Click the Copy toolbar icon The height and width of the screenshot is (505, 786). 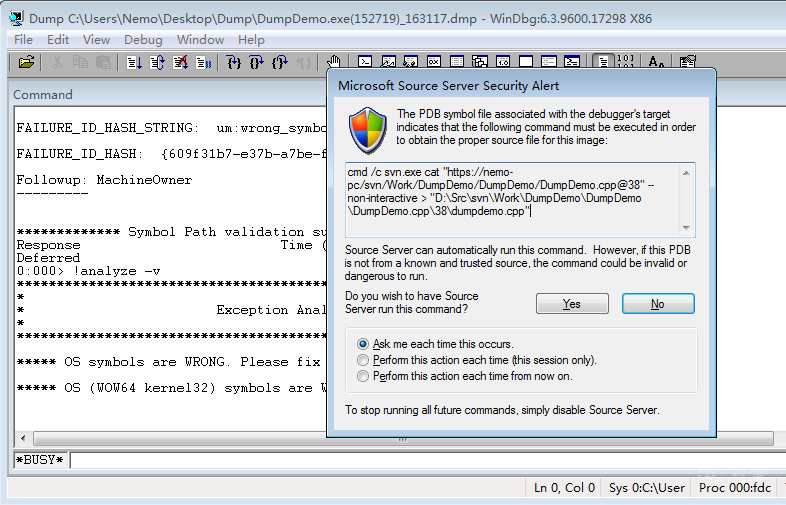pyautogui.click(x=80, y=62)
